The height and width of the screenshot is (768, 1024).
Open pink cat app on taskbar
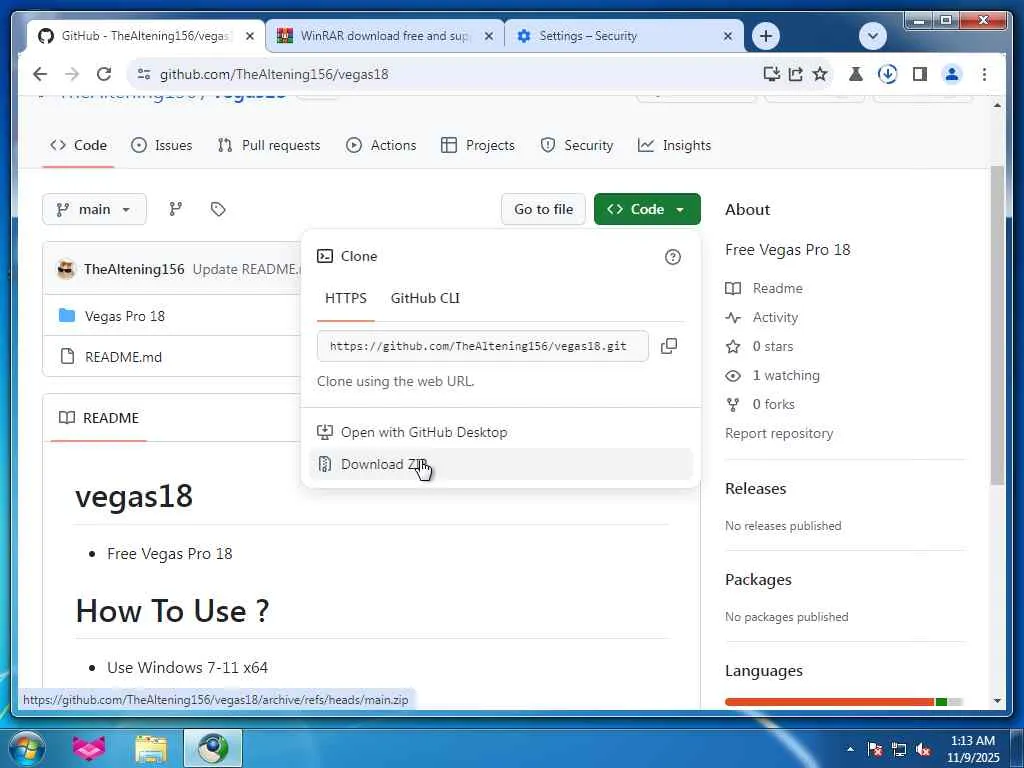tap(88, 748)
